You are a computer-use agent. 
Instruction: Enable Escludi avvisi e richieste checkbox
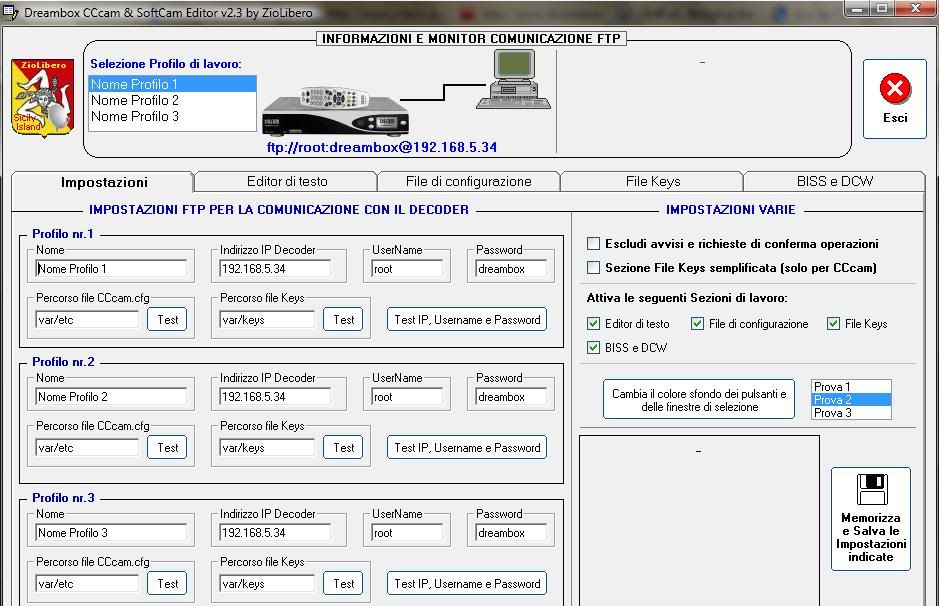pos(593,244)
